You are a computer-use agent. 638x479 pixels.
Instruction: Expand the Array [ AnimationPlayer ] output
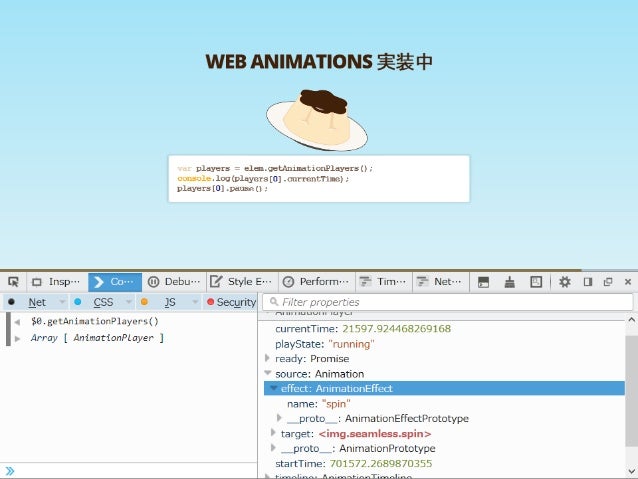coord(17,338)
